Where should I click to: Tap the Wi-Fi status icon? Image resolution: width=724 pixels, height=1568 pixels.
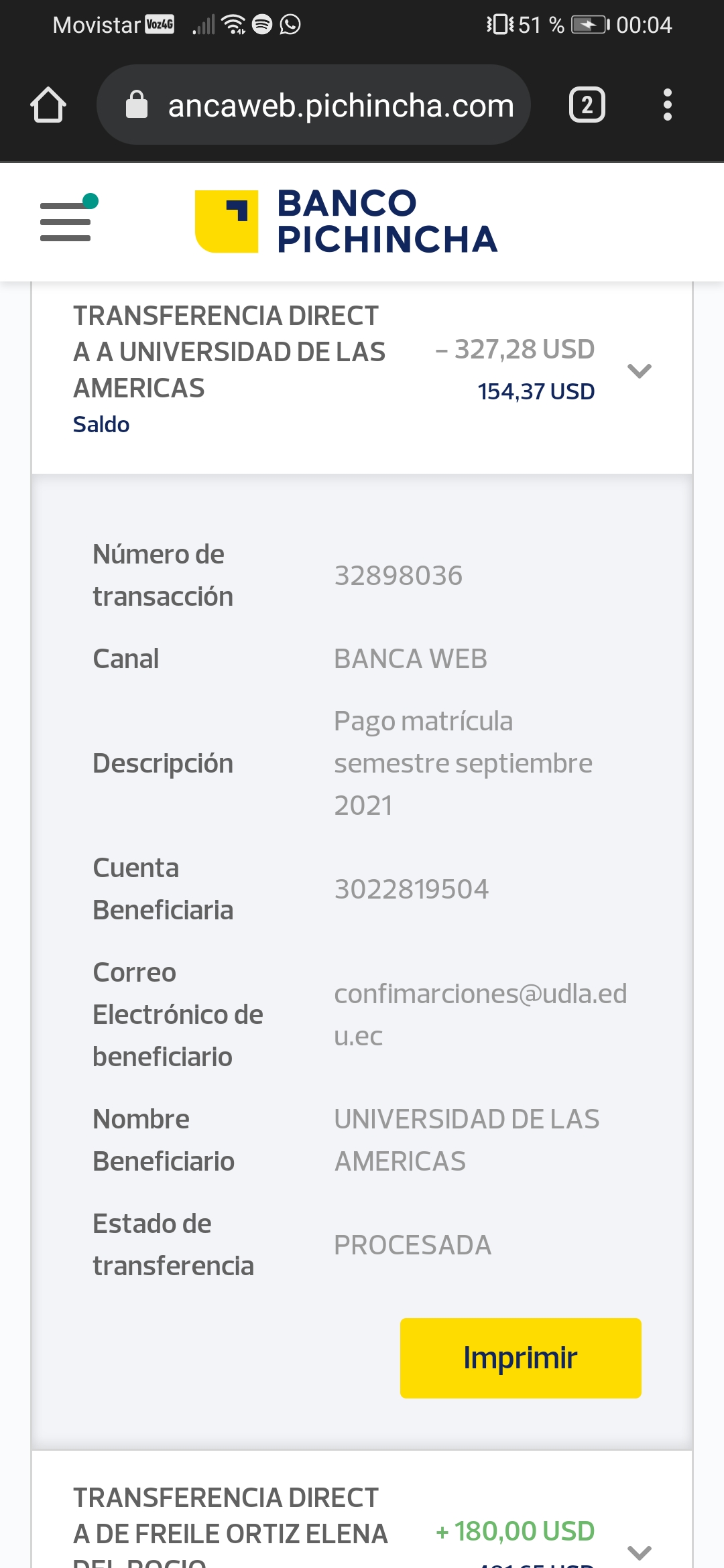(x=233, y=25)
